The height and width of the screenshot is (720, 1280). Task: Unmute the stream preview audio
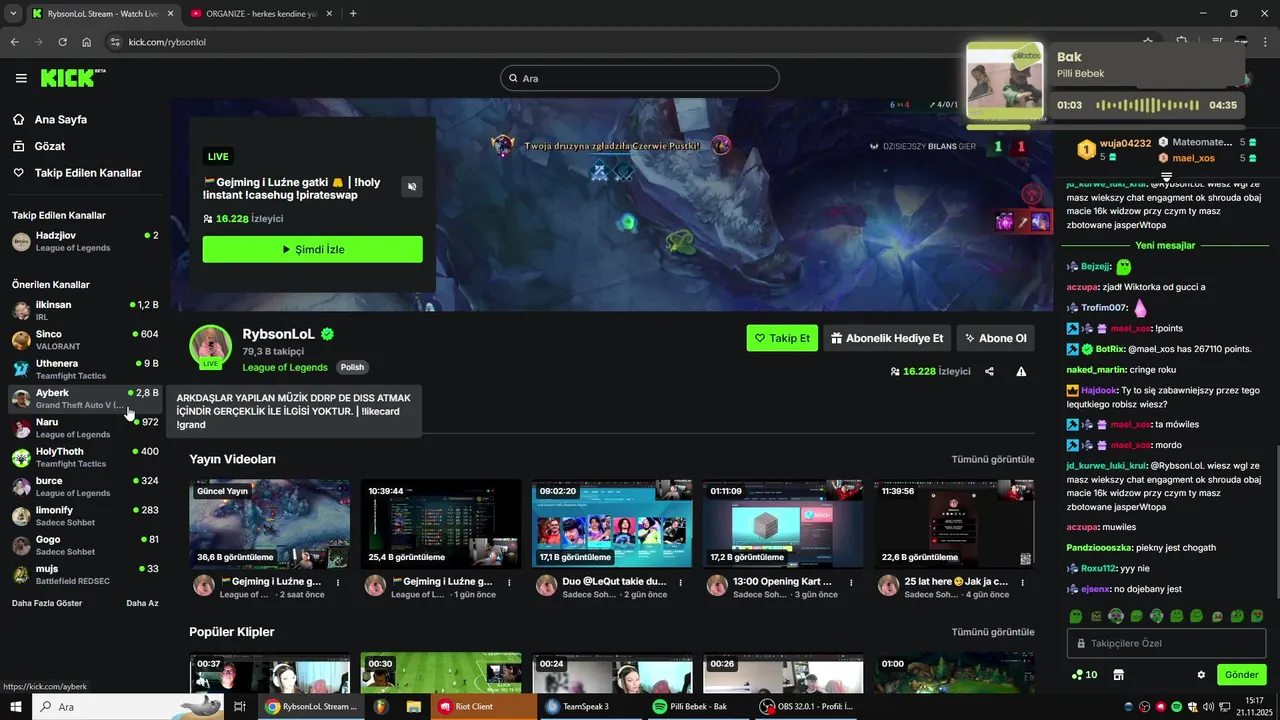point(411,186)
